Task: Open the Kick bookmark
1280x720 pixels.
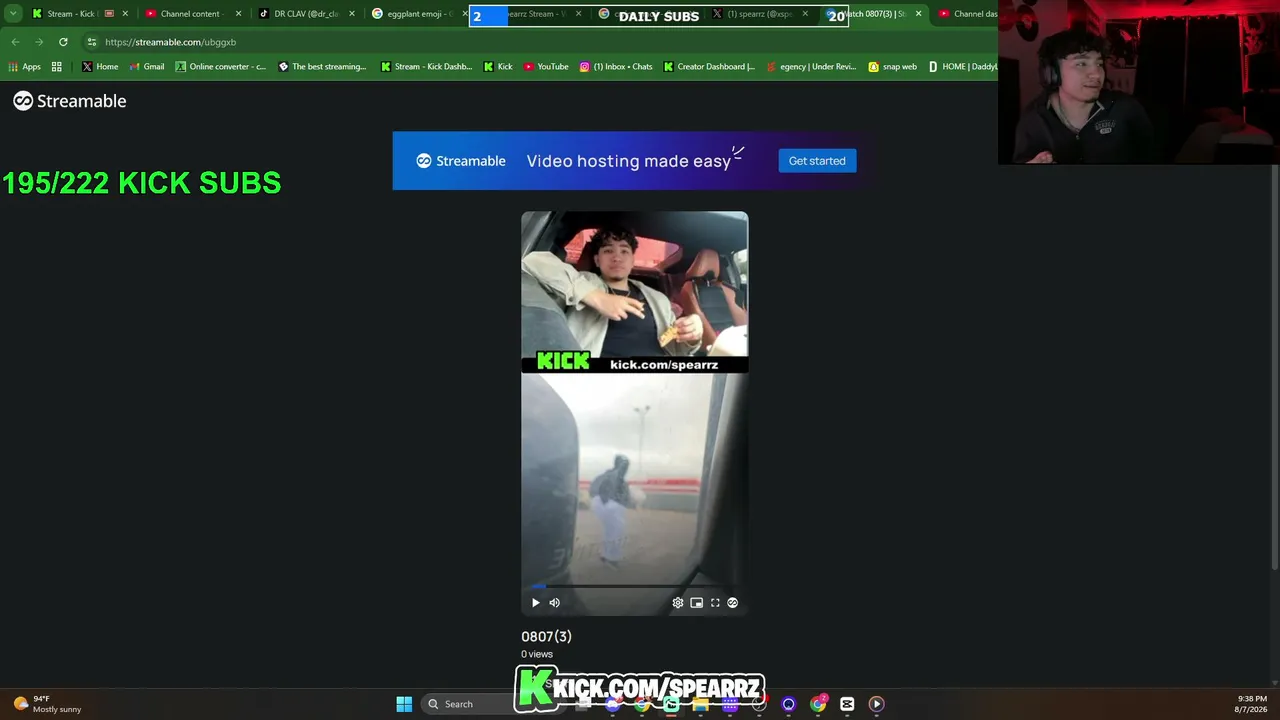Action: (498, 67)
